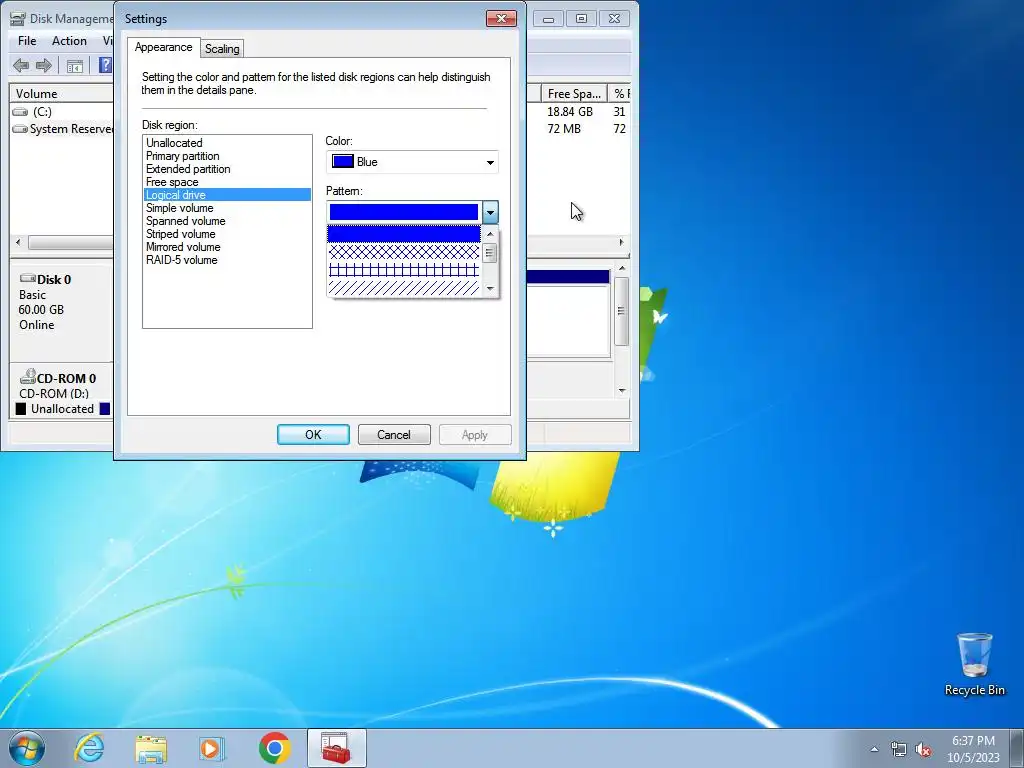Open Windows Media Player from taskbar
Screen dimensions: 1024x768
(x=211, y=748)
